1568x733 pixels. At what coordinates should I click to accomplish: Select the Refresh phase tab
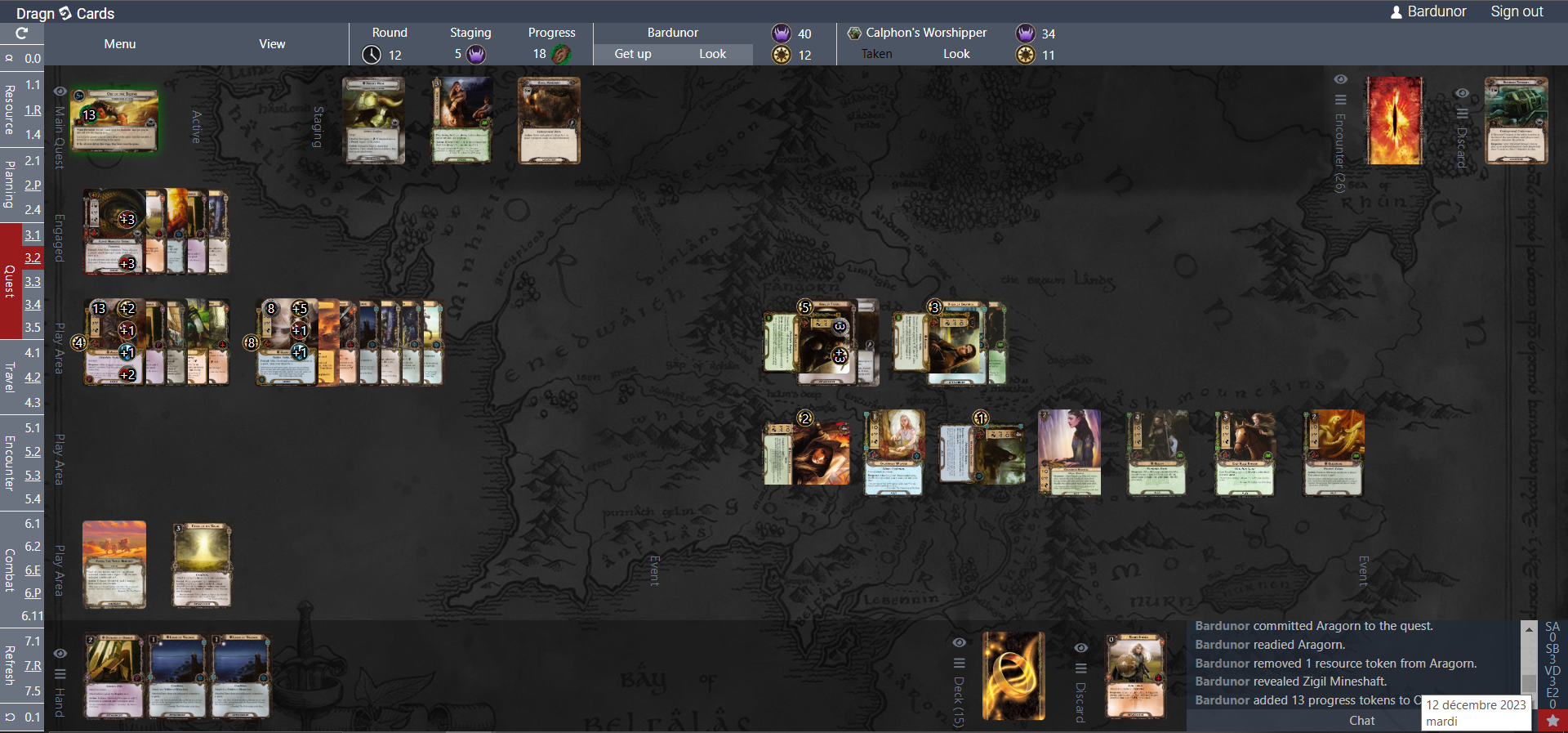10,665
